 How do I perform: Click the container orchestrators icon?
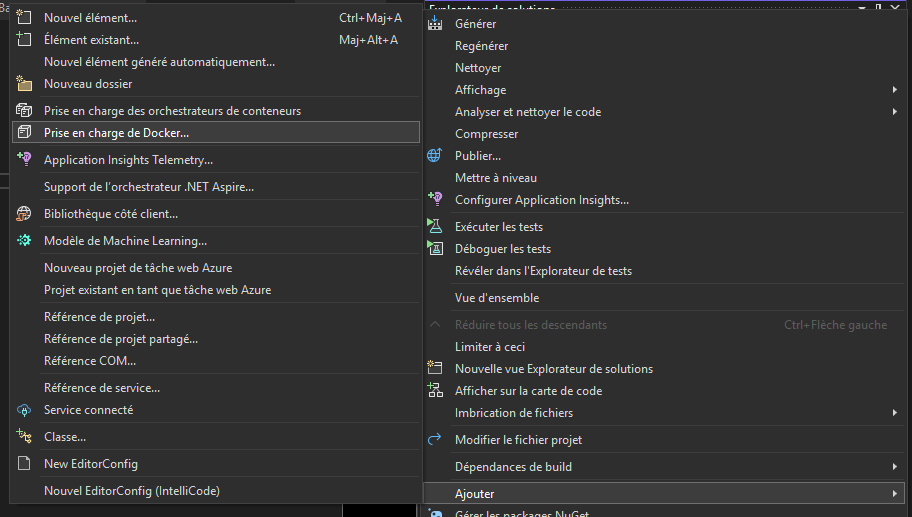click(x=24, y=110)
